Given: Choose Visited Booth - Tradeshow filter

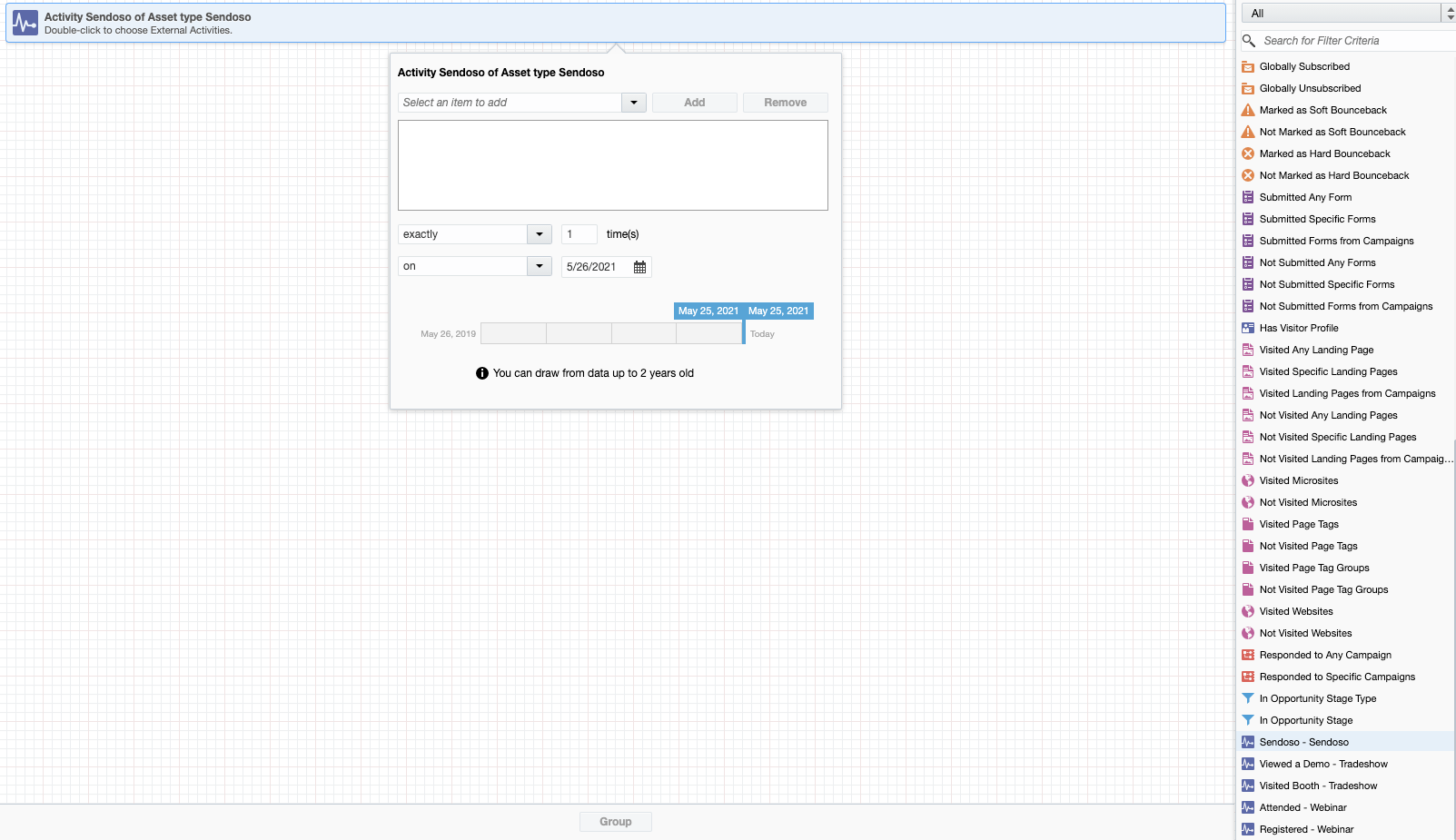Looking at the screenshot, I should [1318, 786].
